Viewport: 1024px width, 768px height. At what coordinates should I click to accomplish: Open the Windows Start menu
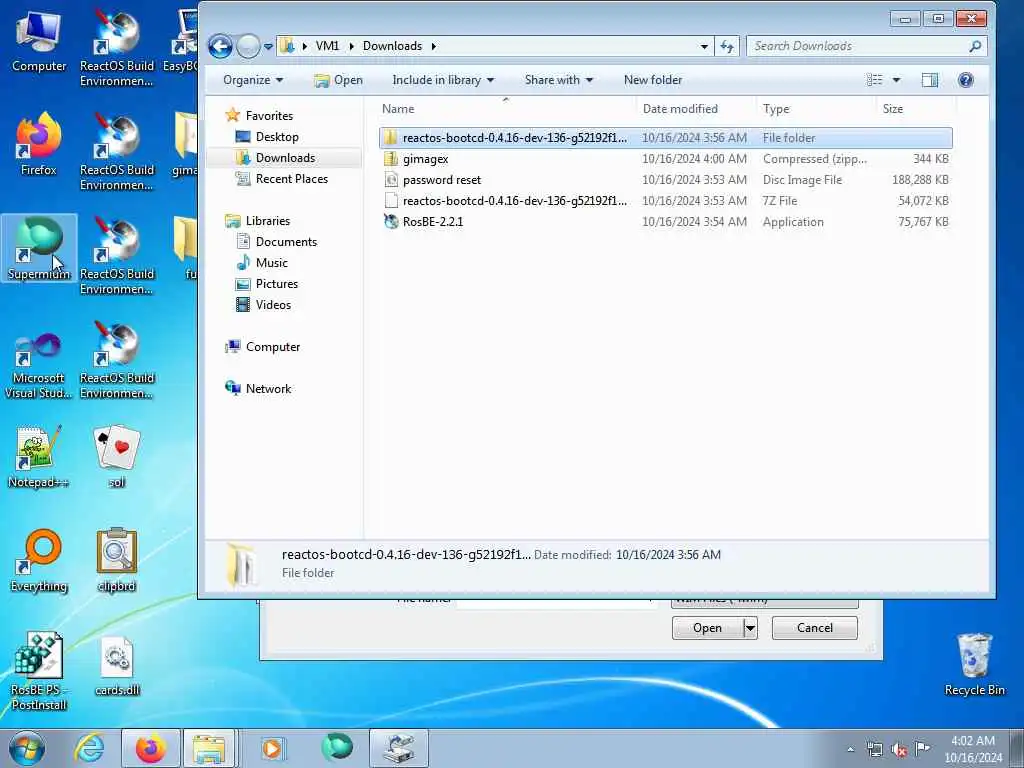point(27,748)
